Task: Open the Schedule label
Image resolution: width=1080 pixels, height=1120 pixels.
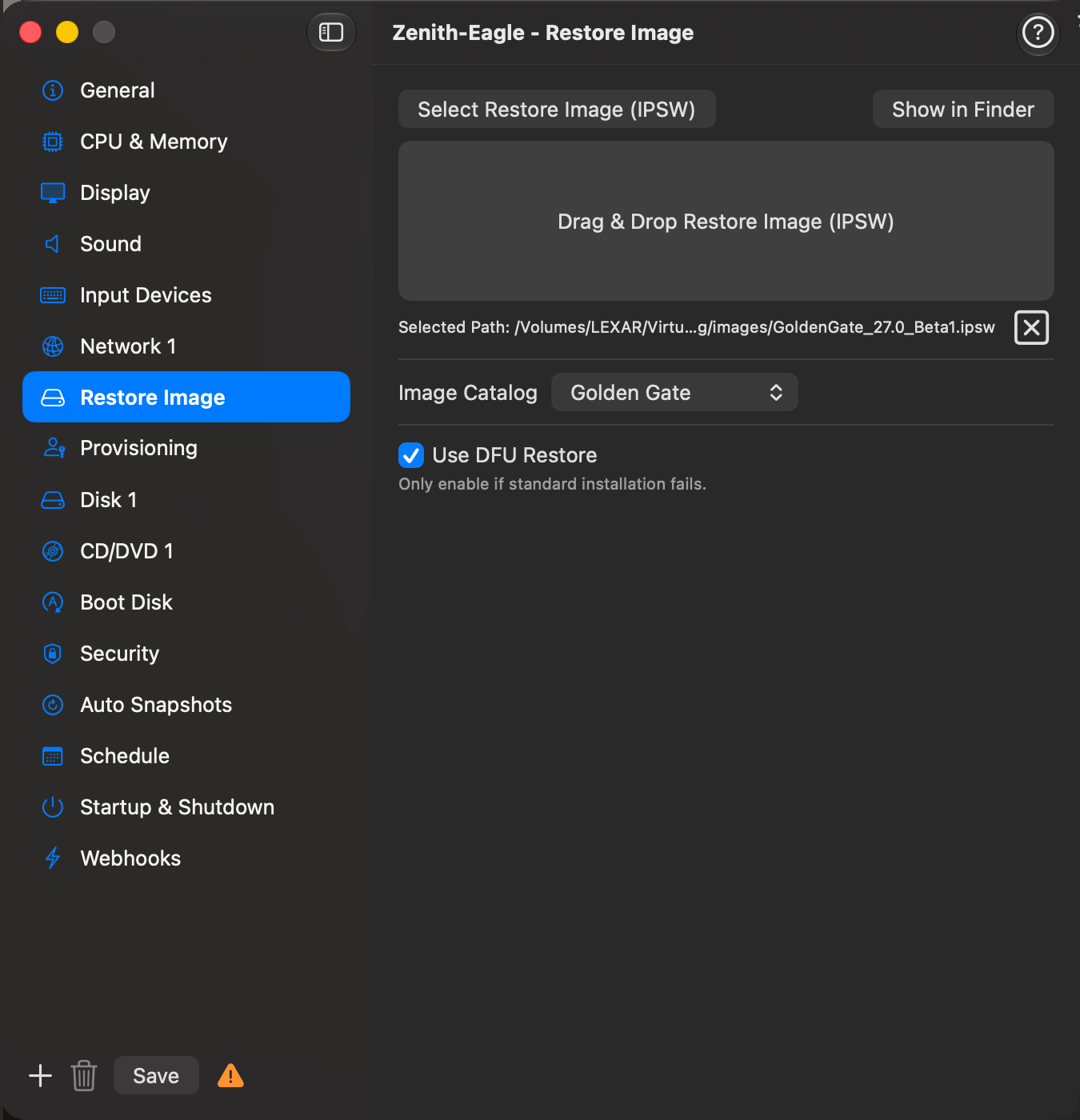Action: click(125, 756)
